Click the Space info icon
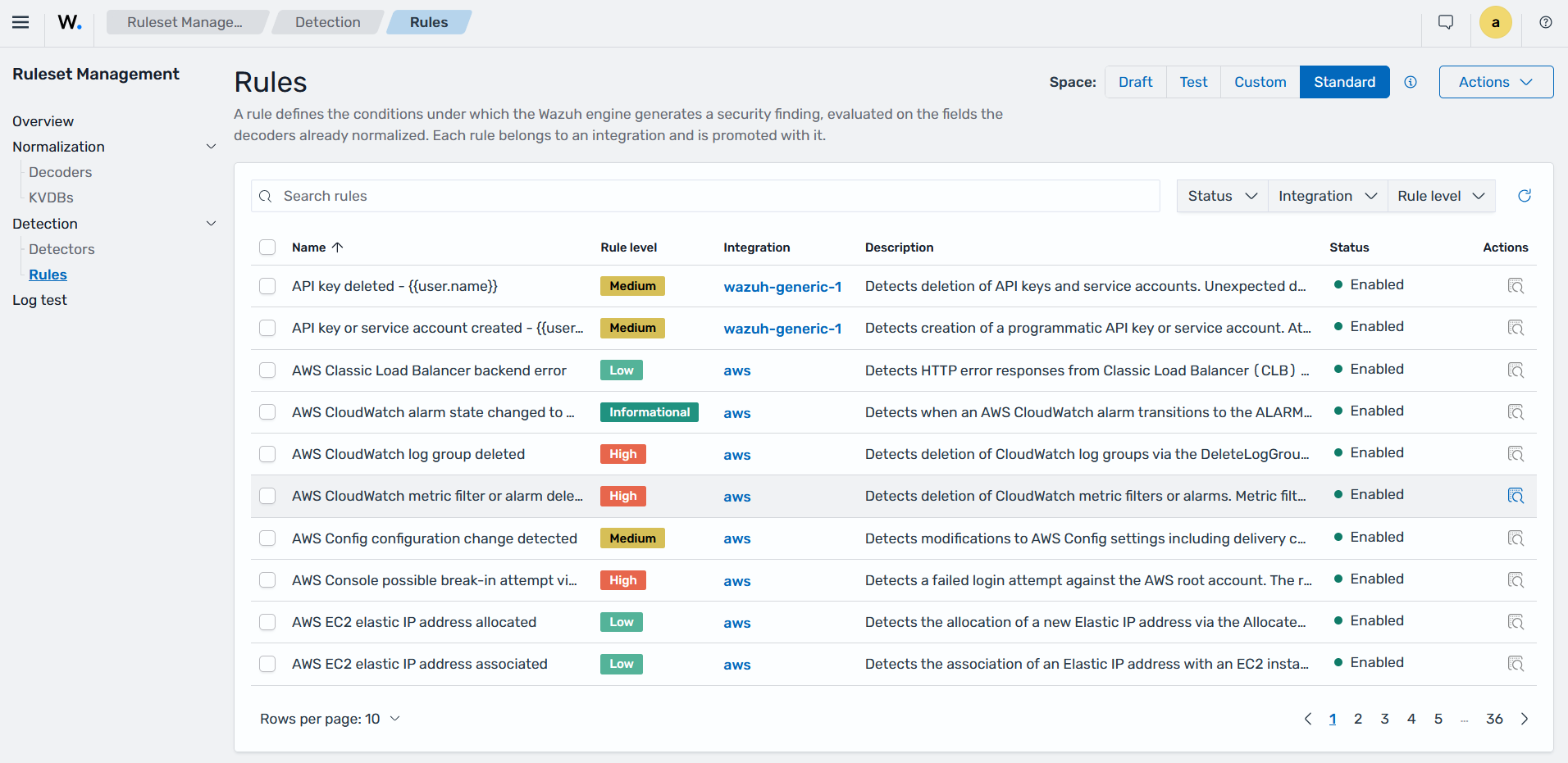 (1411, 82)
